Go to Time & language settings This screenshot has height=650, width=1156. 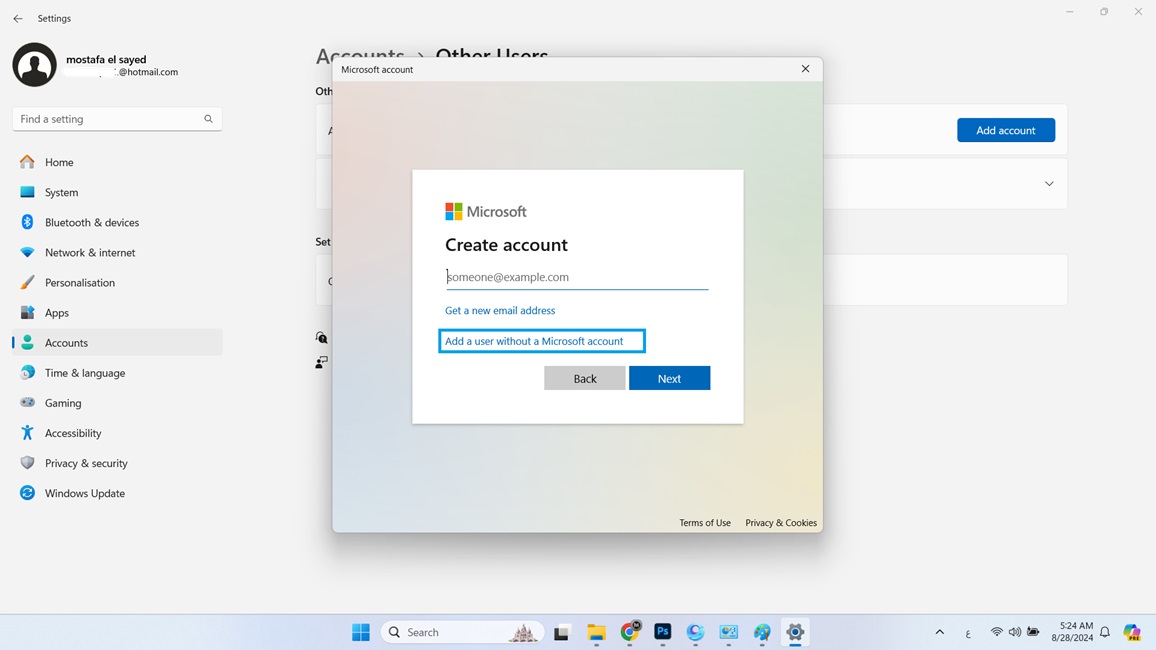[85, 373]
